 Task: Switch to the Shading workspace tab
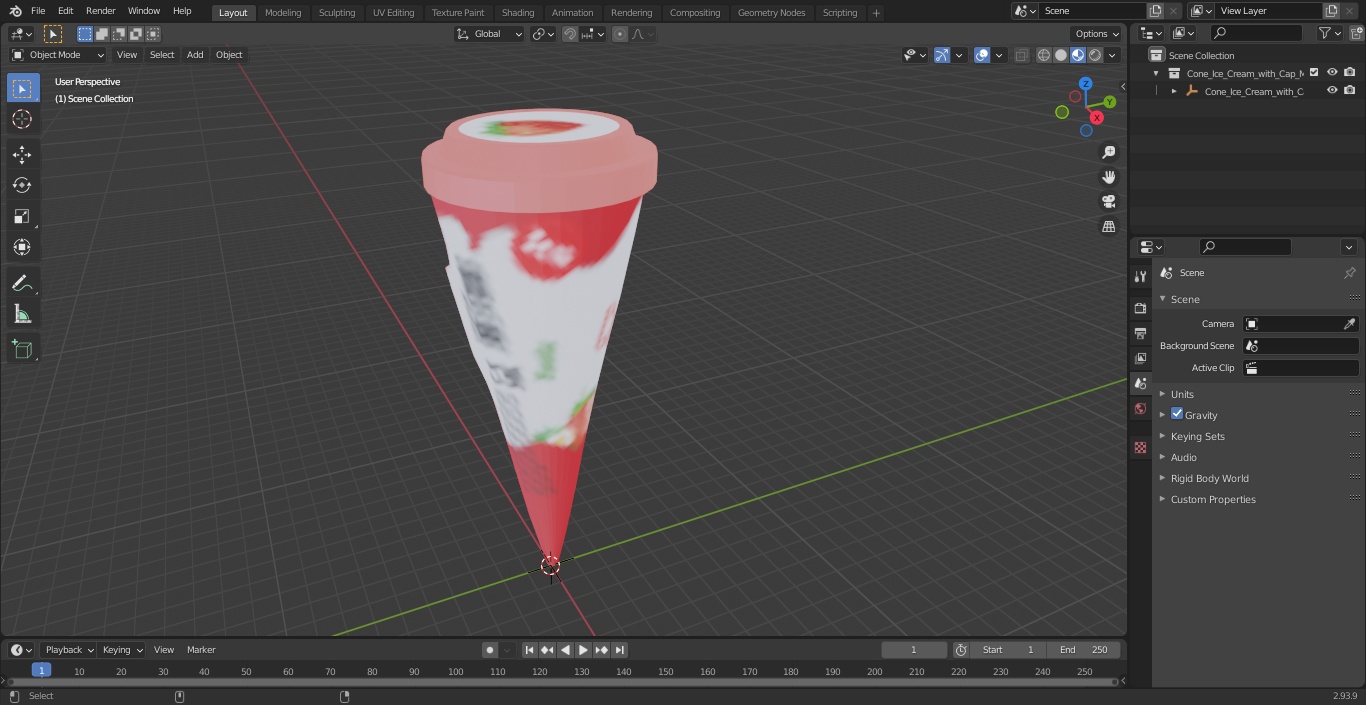(518, 12)
